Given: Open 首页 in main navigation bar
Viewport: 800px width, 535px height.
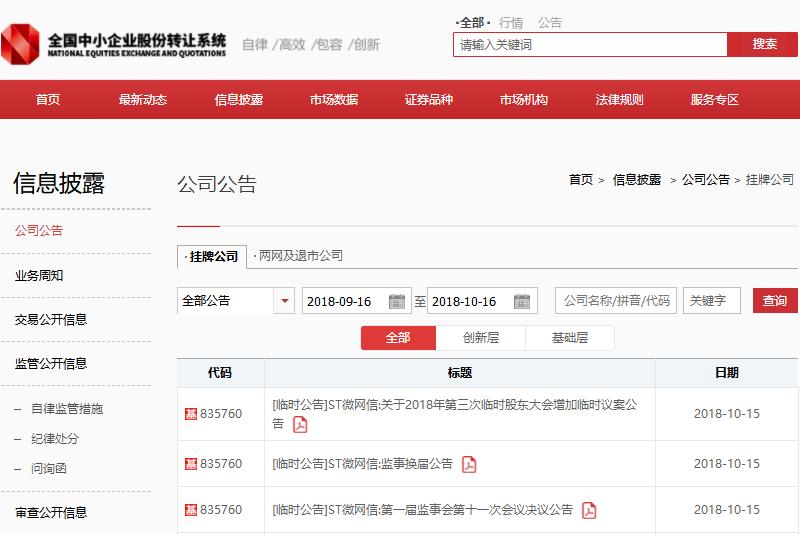Looking at the screenshot, I should [47, 99].
